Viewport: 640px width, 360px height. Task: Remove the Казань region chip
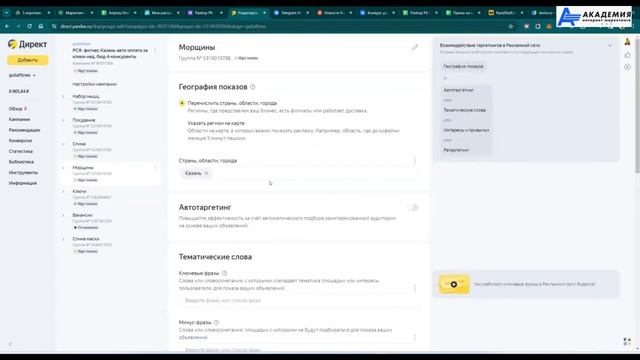coord(206,173)
